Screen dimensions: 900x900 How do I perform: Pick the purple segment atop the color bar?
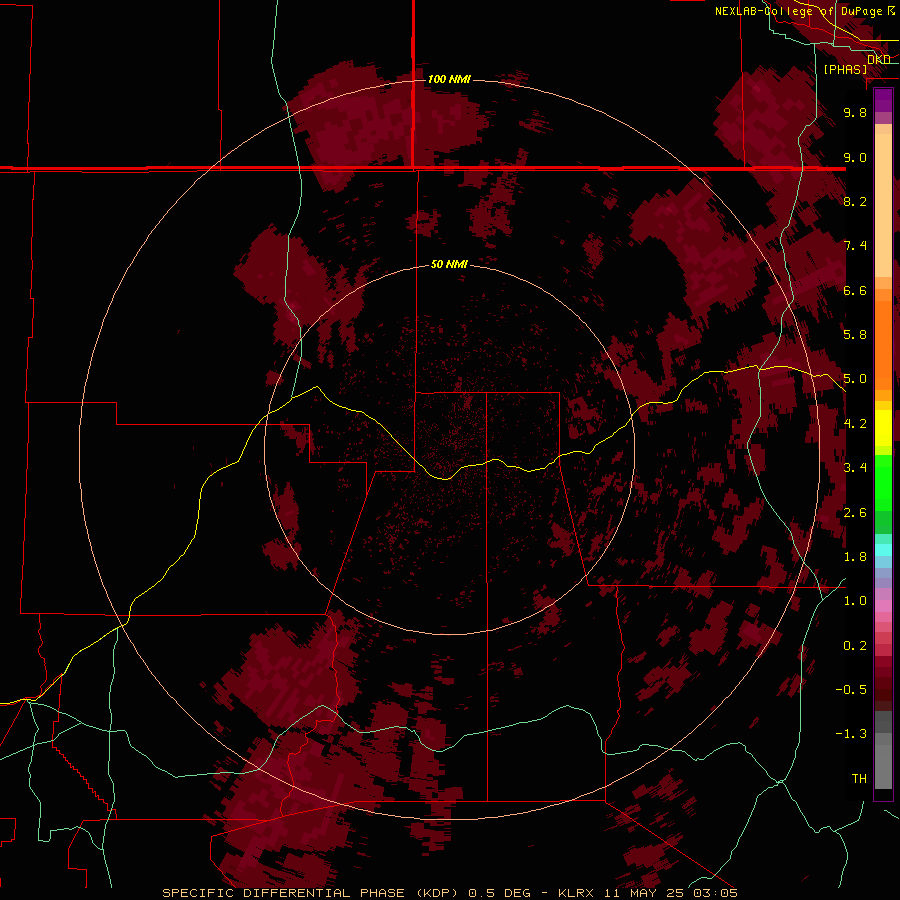click(x=883, y=100)
